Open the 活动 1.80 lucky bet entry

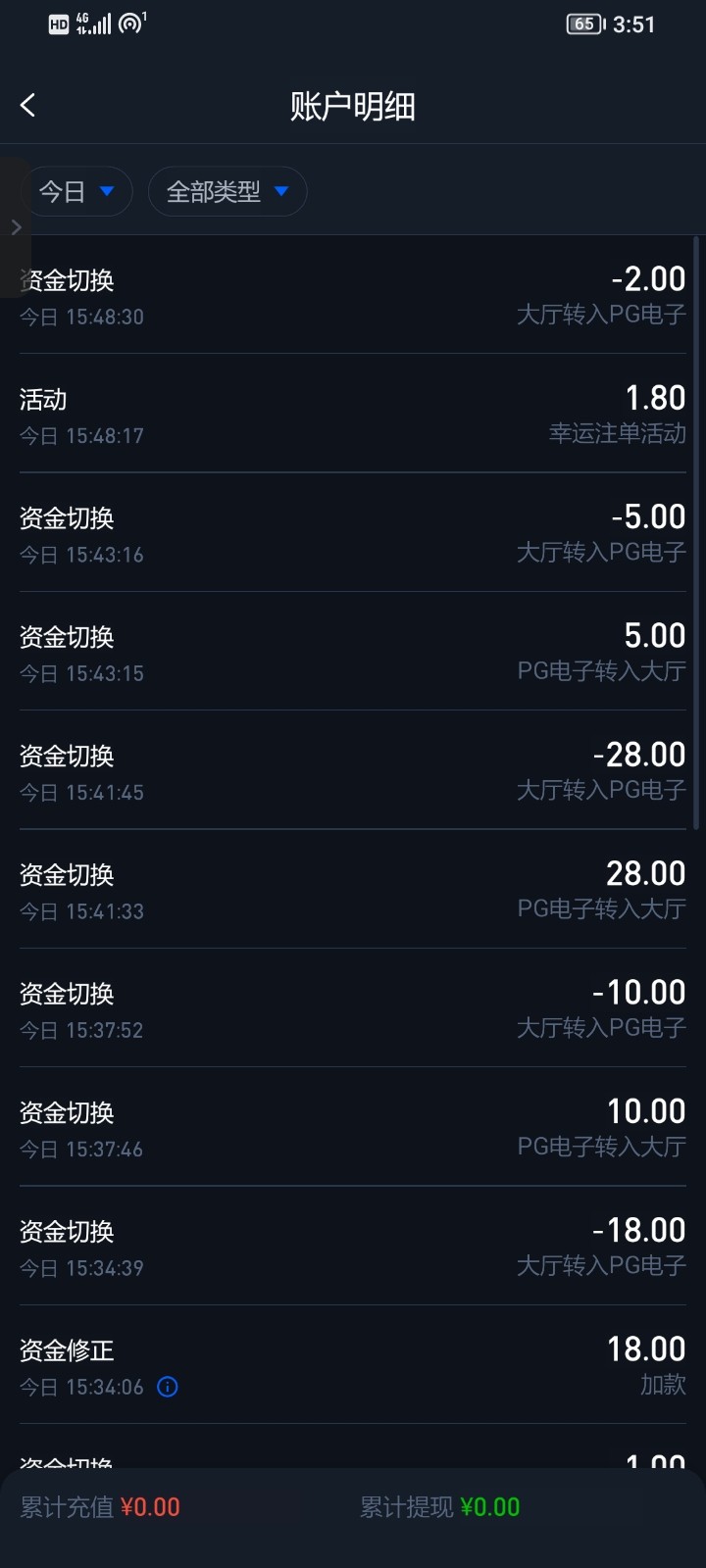(353, 415)
